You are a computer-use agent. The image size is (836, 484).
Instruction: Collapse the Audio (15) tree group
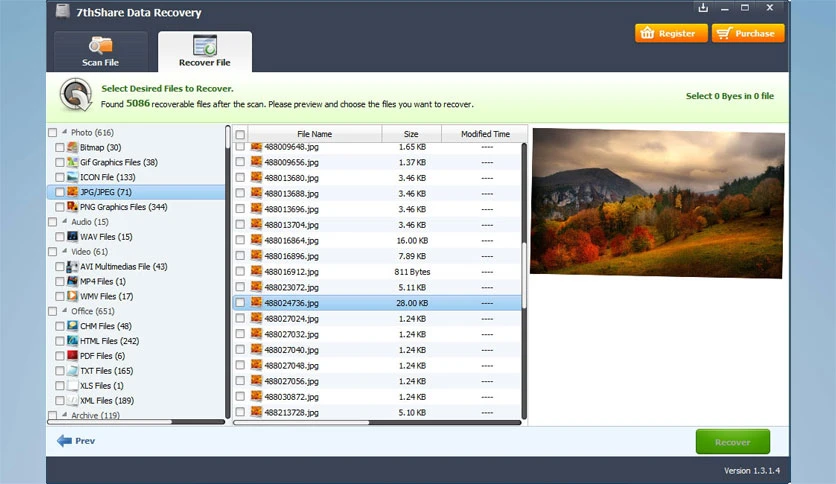65,221
